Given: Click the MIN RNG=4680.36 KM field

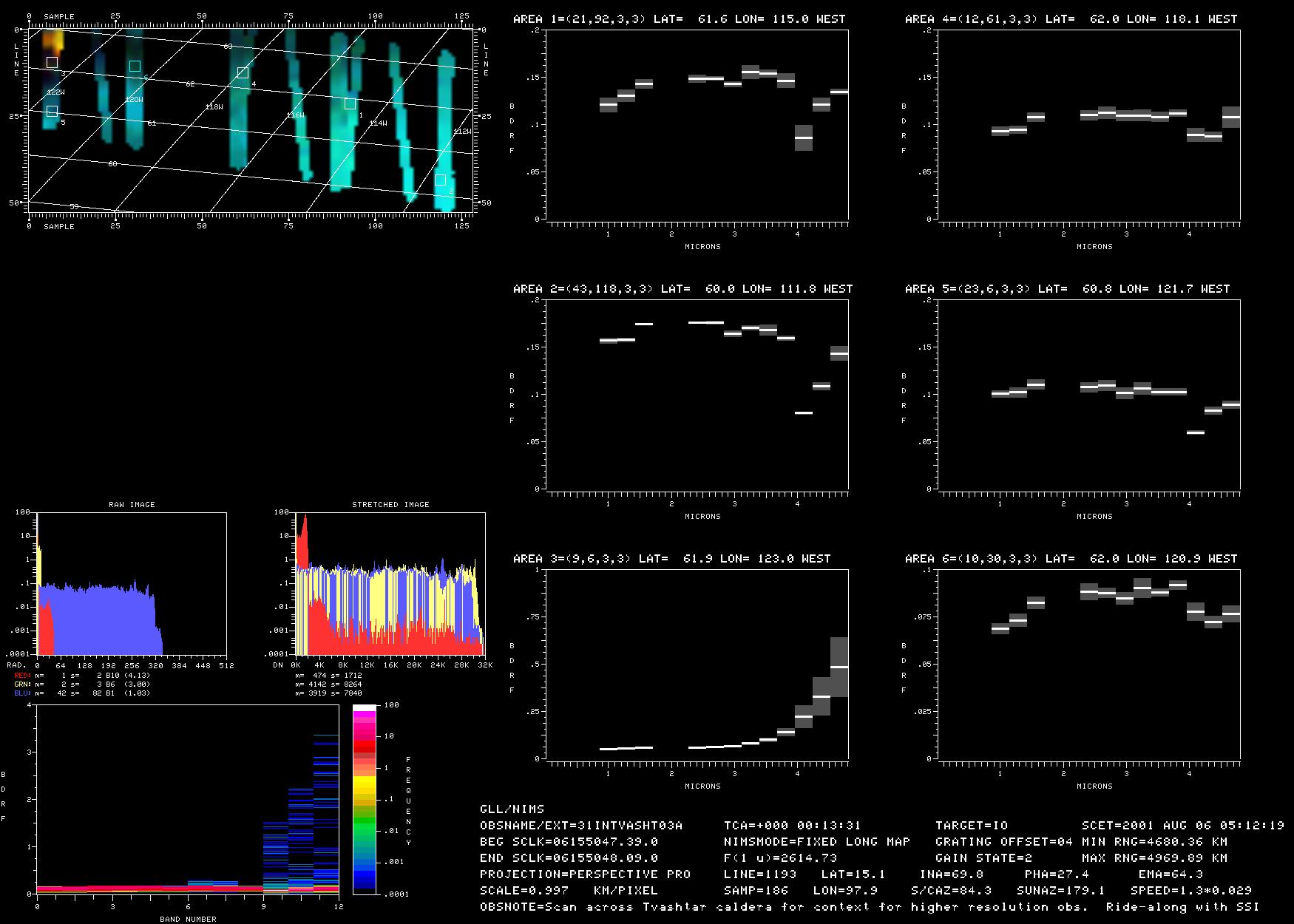Looking at the screenshot, I should point(1155,842).
